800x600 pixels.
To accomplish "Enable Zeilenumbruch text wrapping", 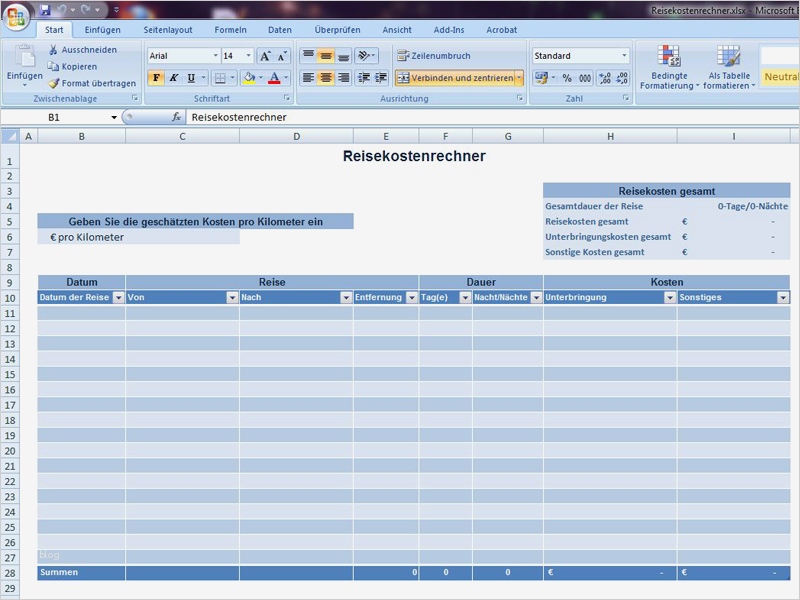I will (434, 56).
